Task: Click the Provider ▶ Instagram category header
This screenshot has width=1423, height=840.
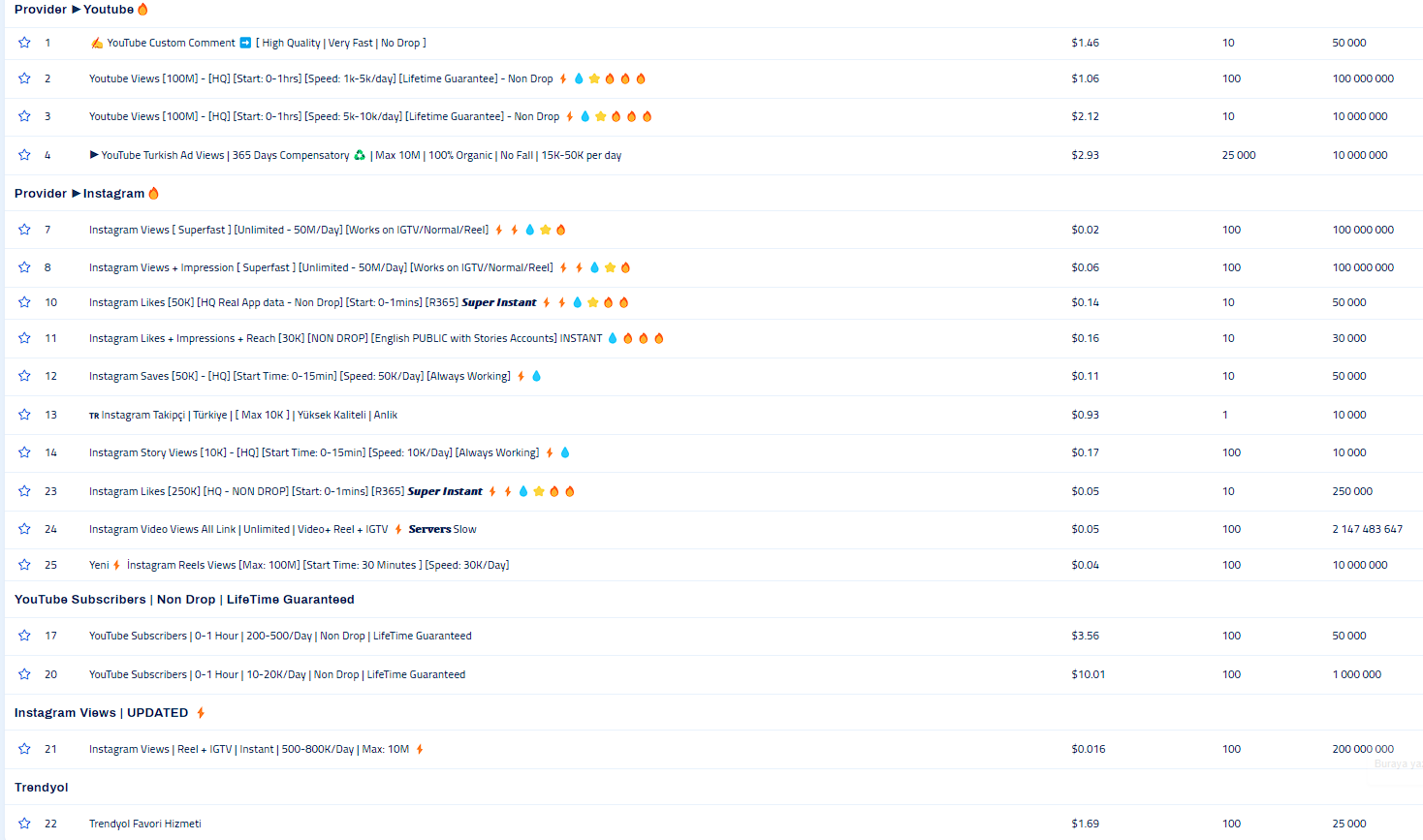Action: (x=86, y=194)
